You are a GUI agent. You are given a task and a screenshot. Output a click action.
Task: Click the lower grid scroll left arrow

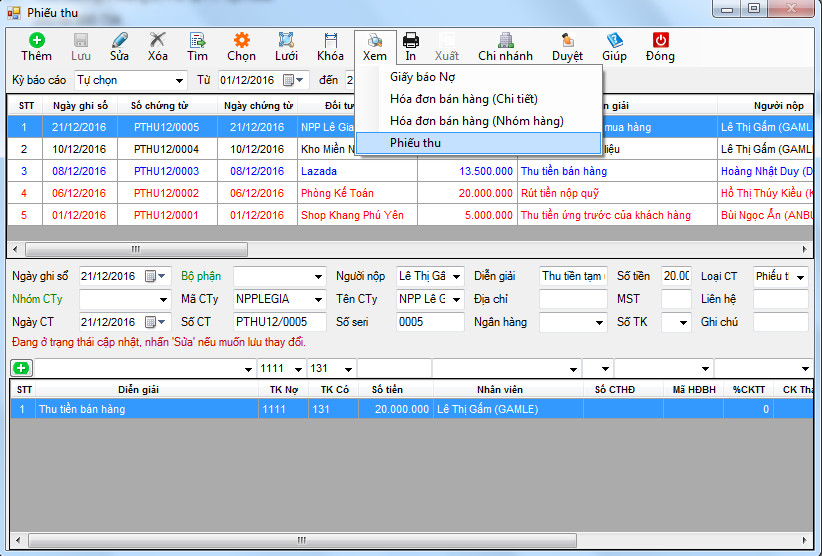pos(18,540)
